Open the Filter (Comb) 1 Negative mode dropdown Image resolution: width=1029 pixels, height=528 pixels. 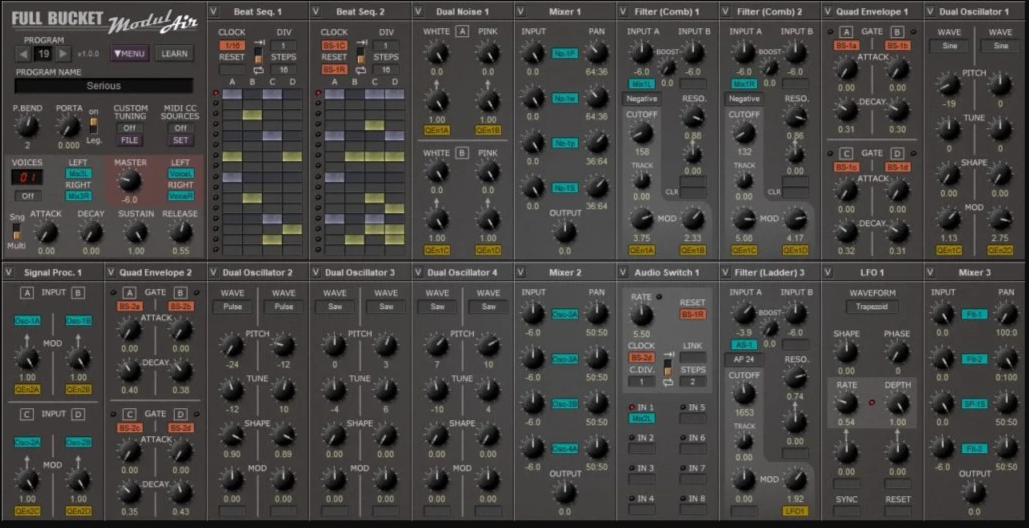click(x=640, y=99)
